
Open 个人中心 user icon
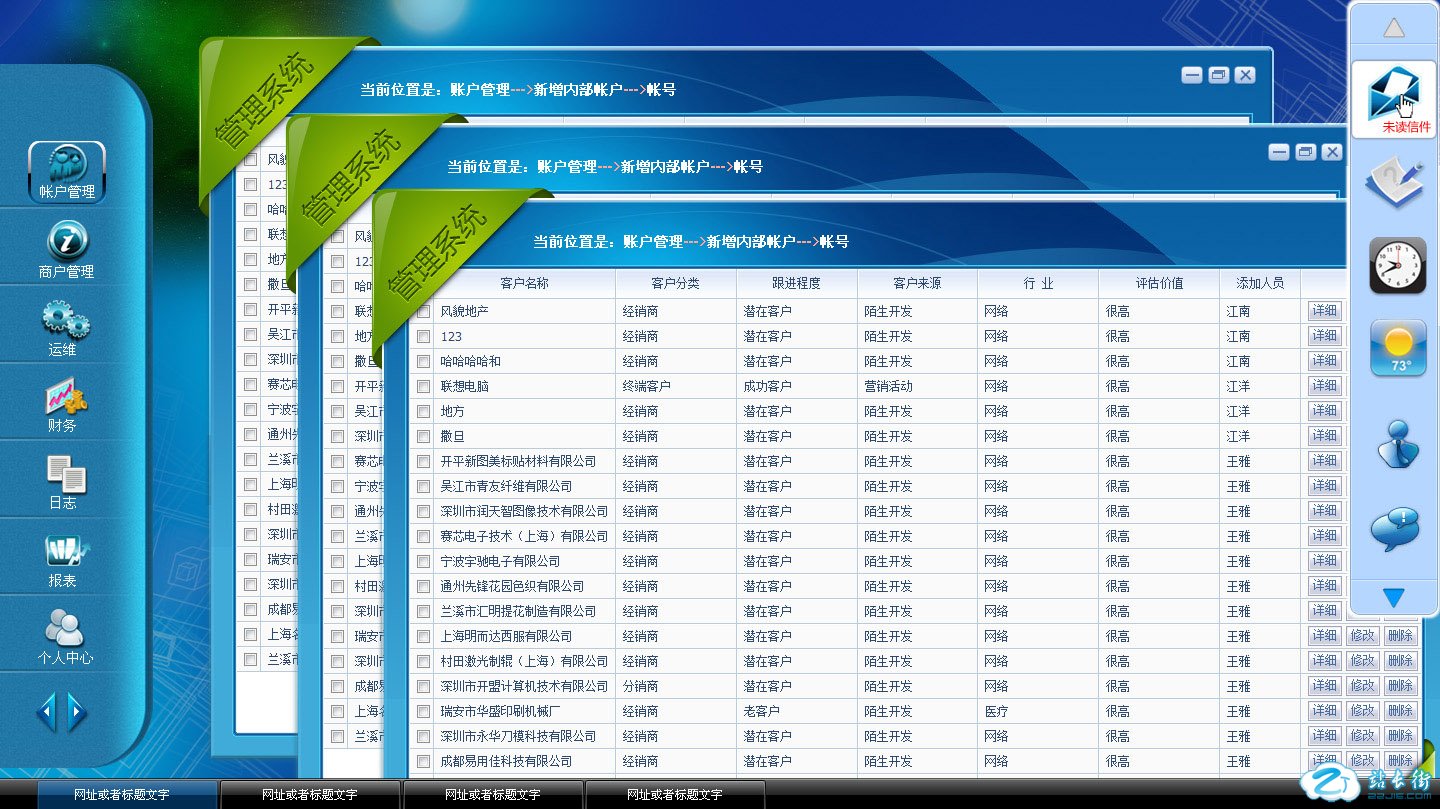[66, 638]
